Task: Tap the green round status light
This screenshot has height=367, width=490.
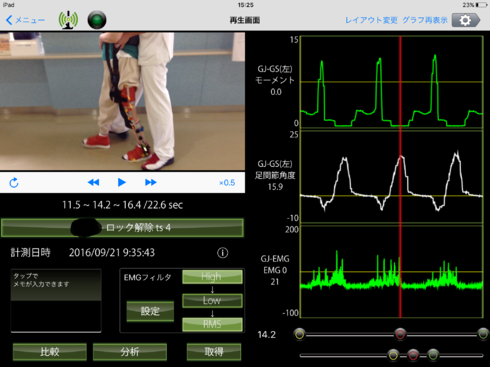Action: (x=97, y=20)
